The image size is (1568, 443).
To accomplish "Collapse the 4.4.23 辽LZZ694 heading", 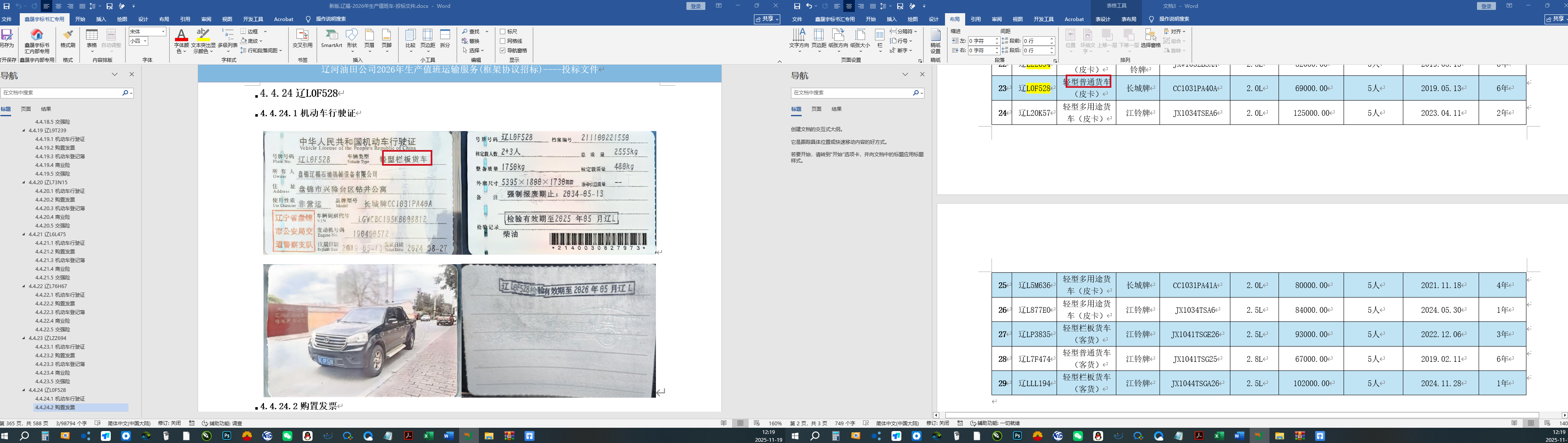I will click(24, 338).
